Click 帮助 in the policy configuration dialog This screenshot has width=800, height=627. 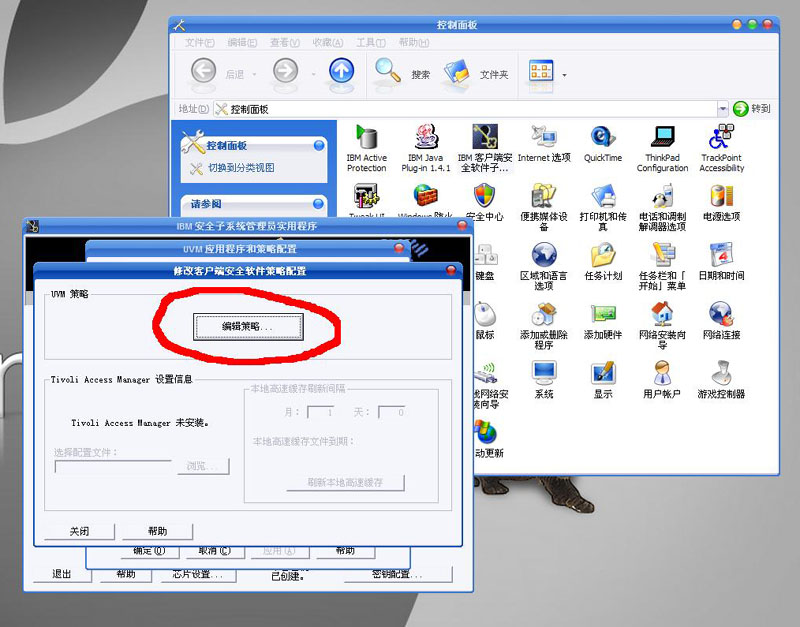click(x=158, y=531)
